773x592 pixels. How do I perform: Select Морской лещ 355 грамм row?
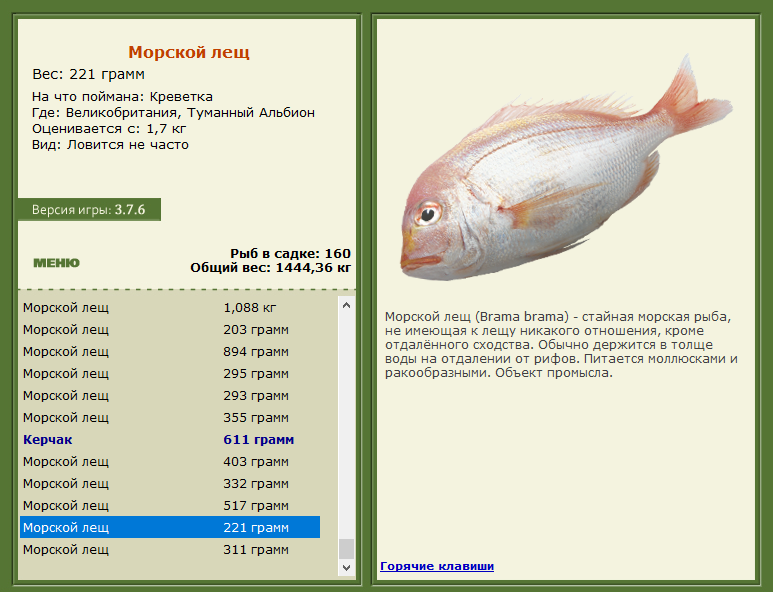[170, 418]
